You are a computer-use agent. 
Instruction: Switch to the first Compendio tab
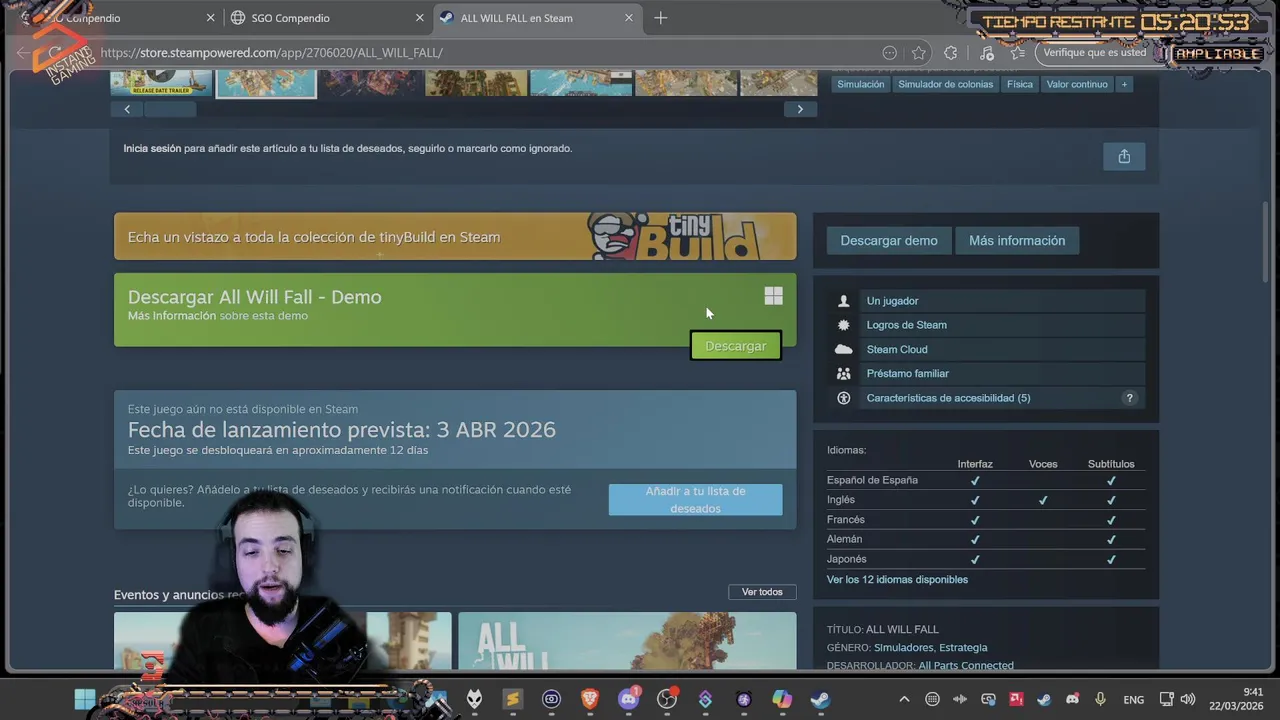(118, 18)
